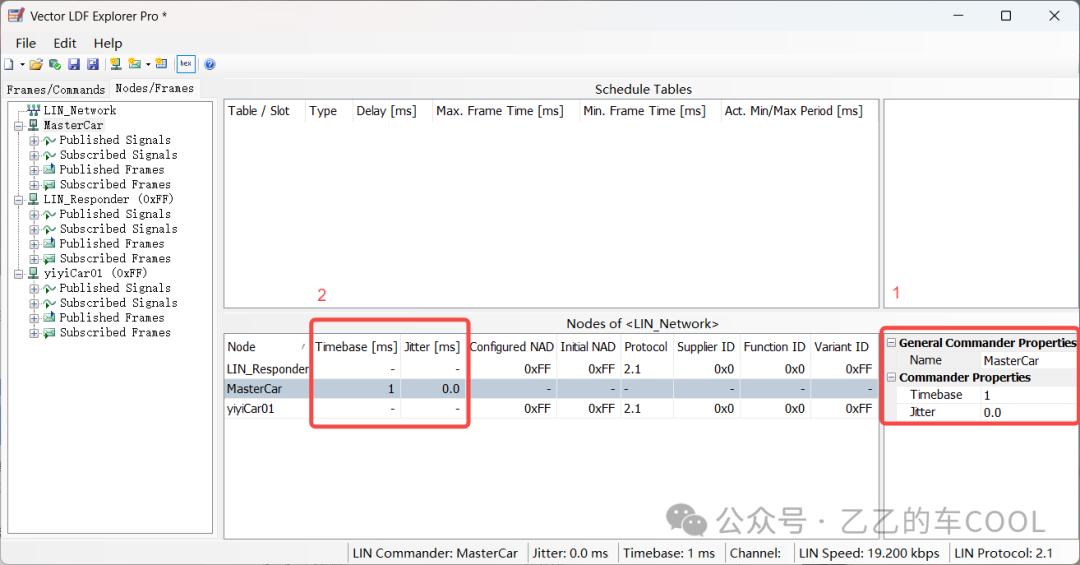1080x565 pixels.
Task: Select MasterCar node in the tree
Action: 73,125
